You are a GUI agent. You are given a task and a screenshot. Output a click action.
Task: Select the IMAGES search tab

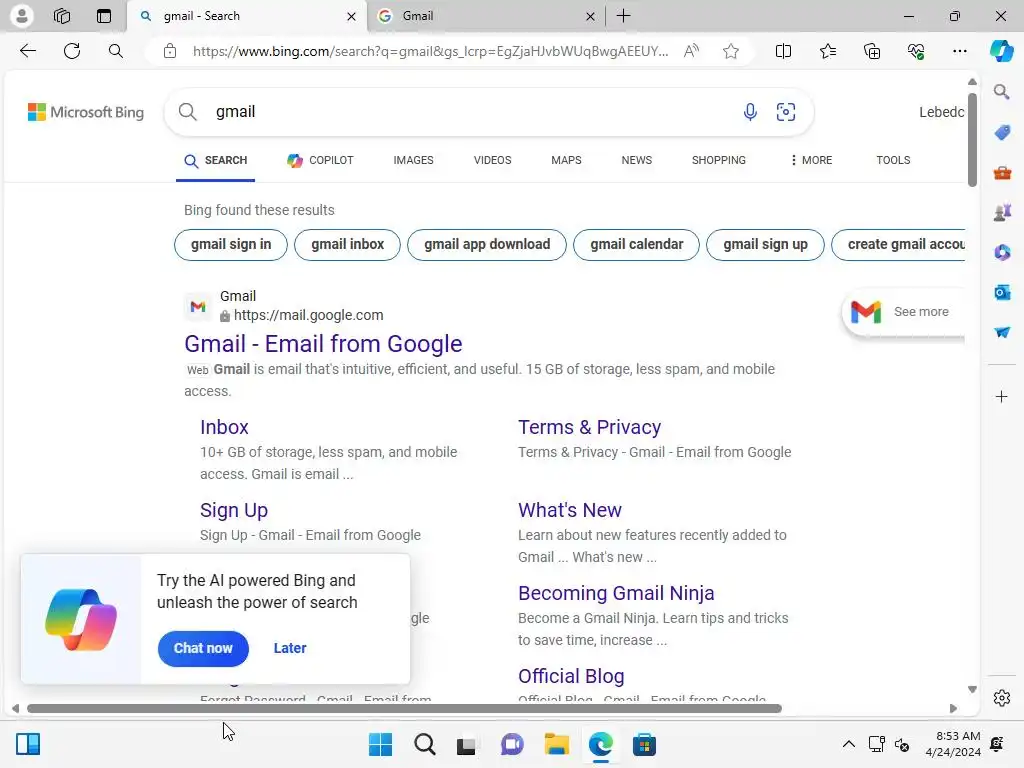pos(413,160)
